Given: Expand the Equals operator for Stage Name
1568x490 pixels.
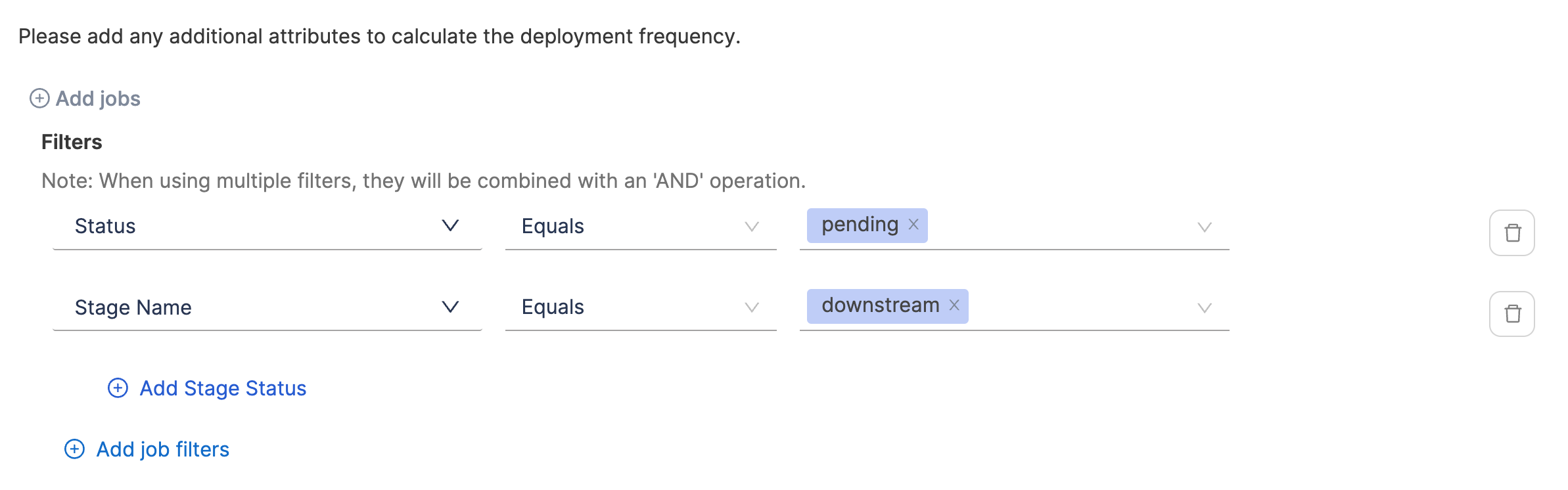Looking at the screenshot, I should 640,307.
